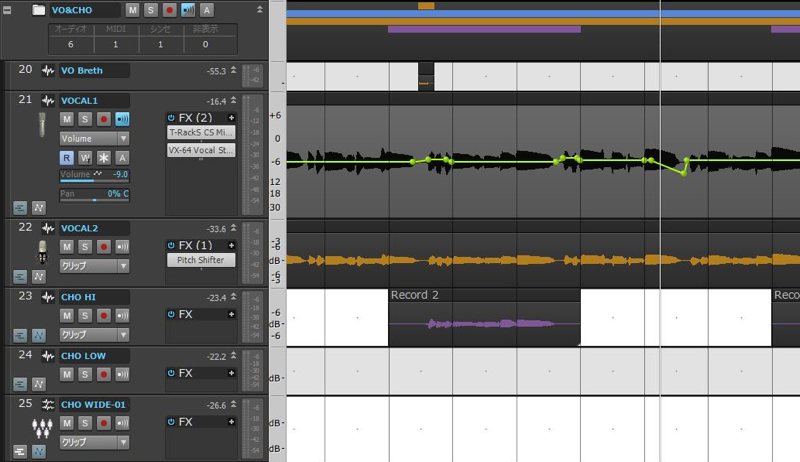This screenshot has width=800, height=462.
Task: Solo the VOCAL1 track
Action: 85,119
